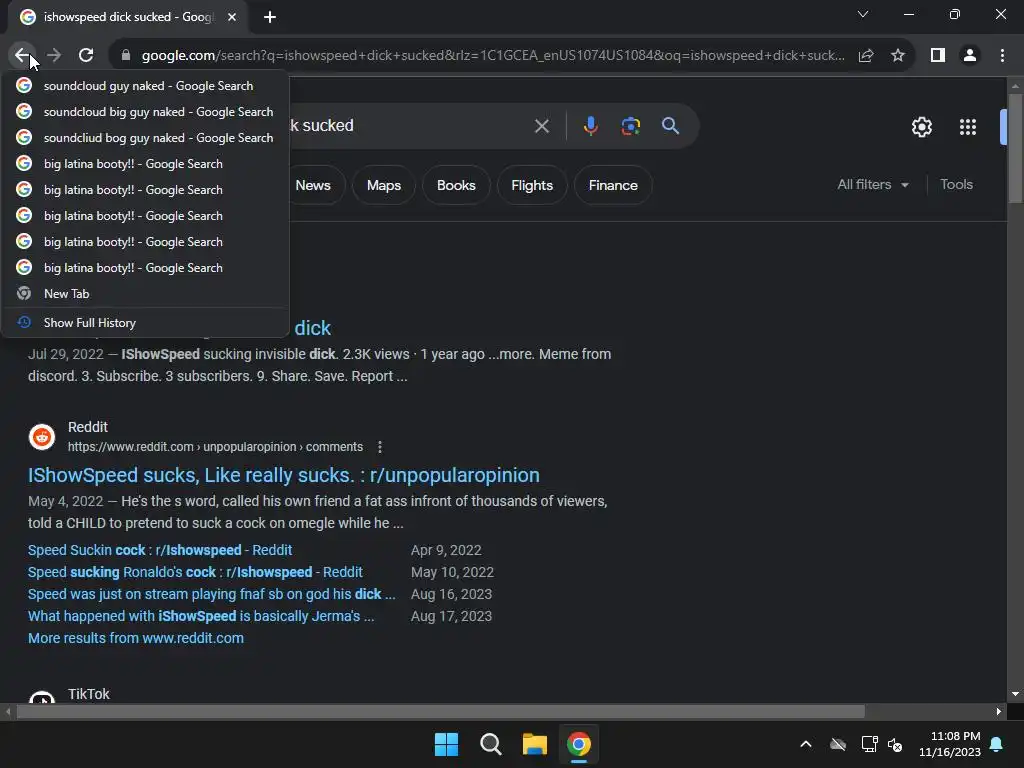
Task: Click the scroll right arrow
Action: tap(999, 711)
